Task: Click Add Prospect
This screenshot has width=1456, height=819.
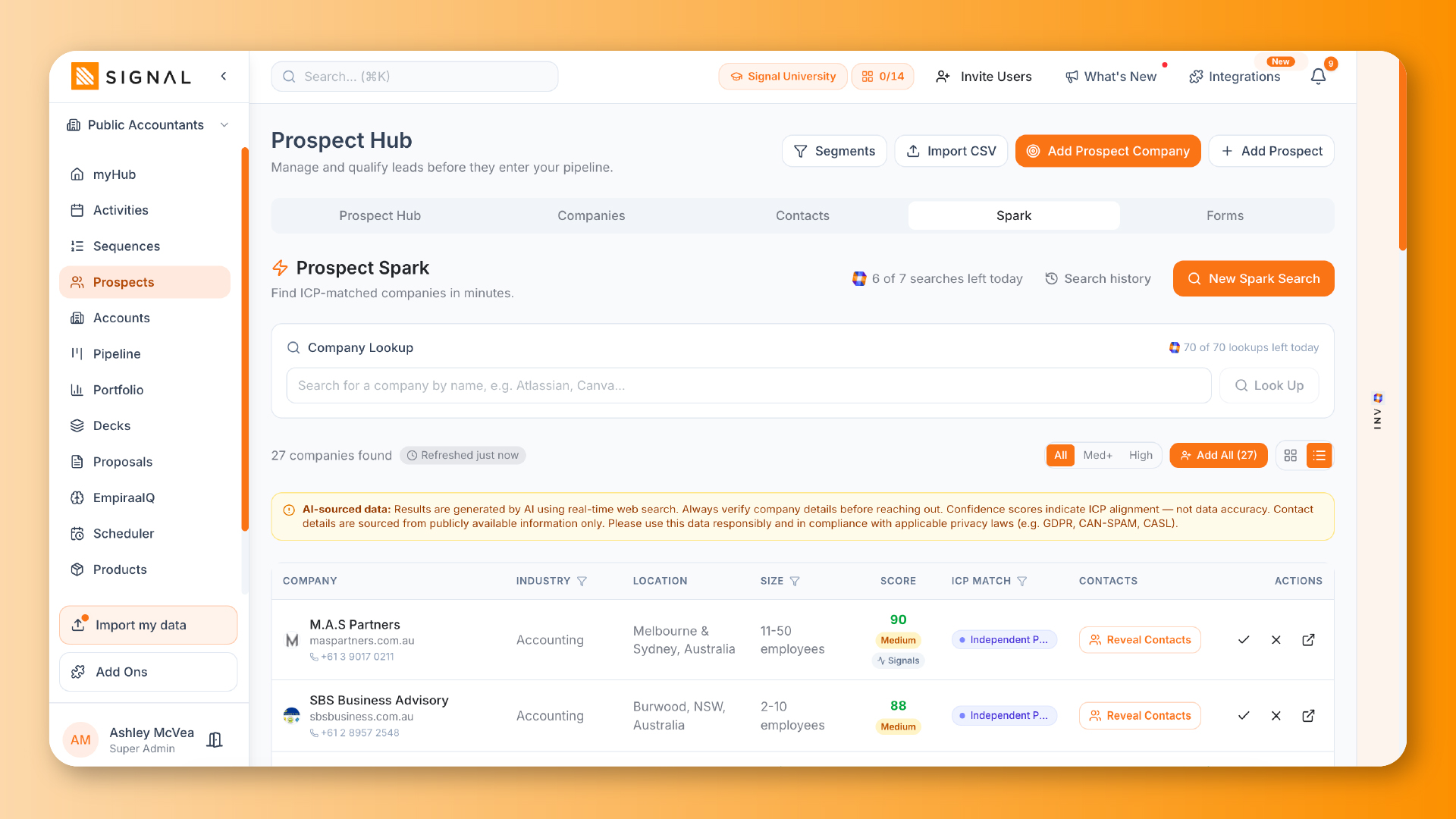Action: 1272,151
